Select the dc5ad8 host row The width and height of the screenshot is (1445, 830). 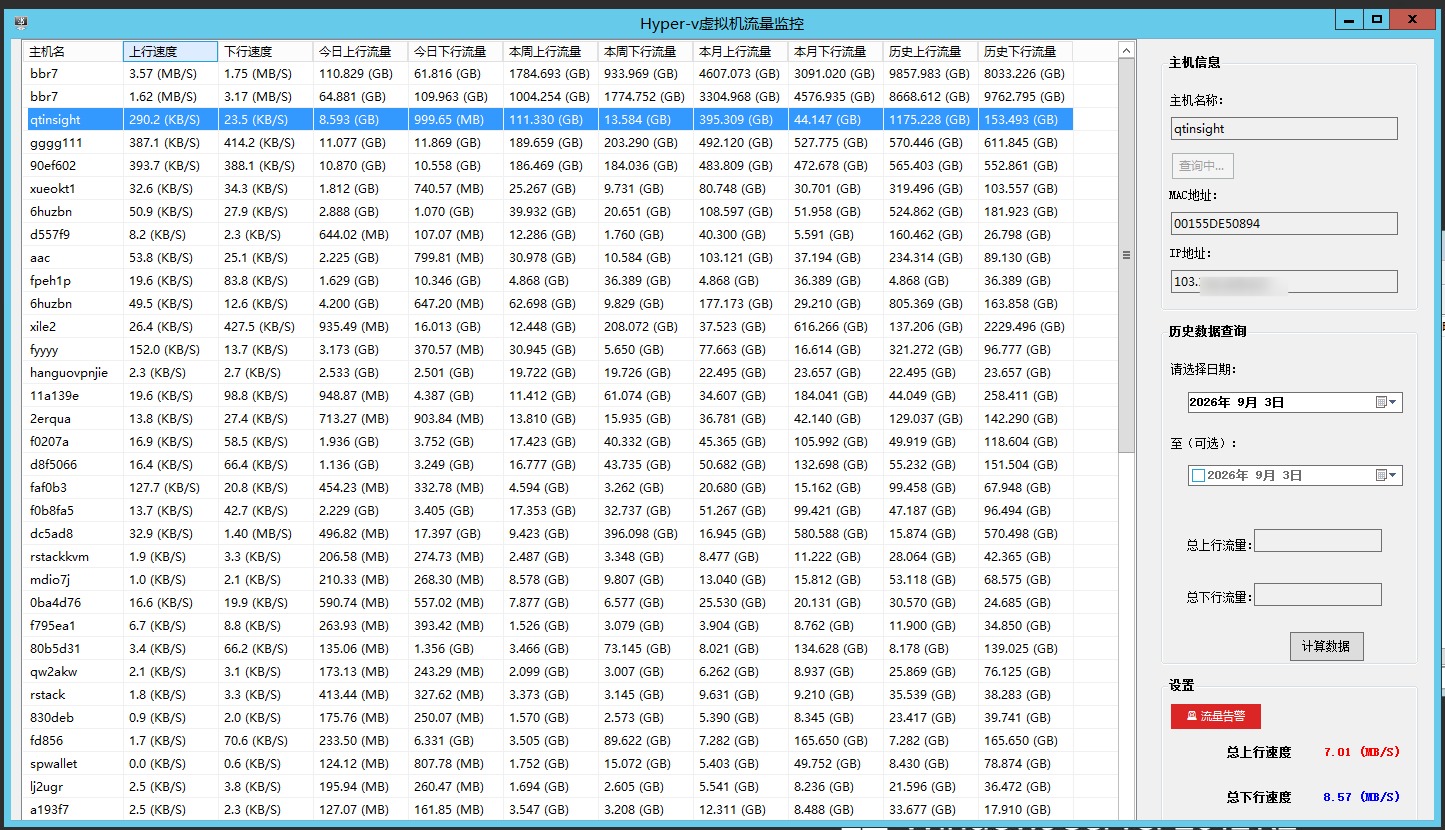(549, 534)
